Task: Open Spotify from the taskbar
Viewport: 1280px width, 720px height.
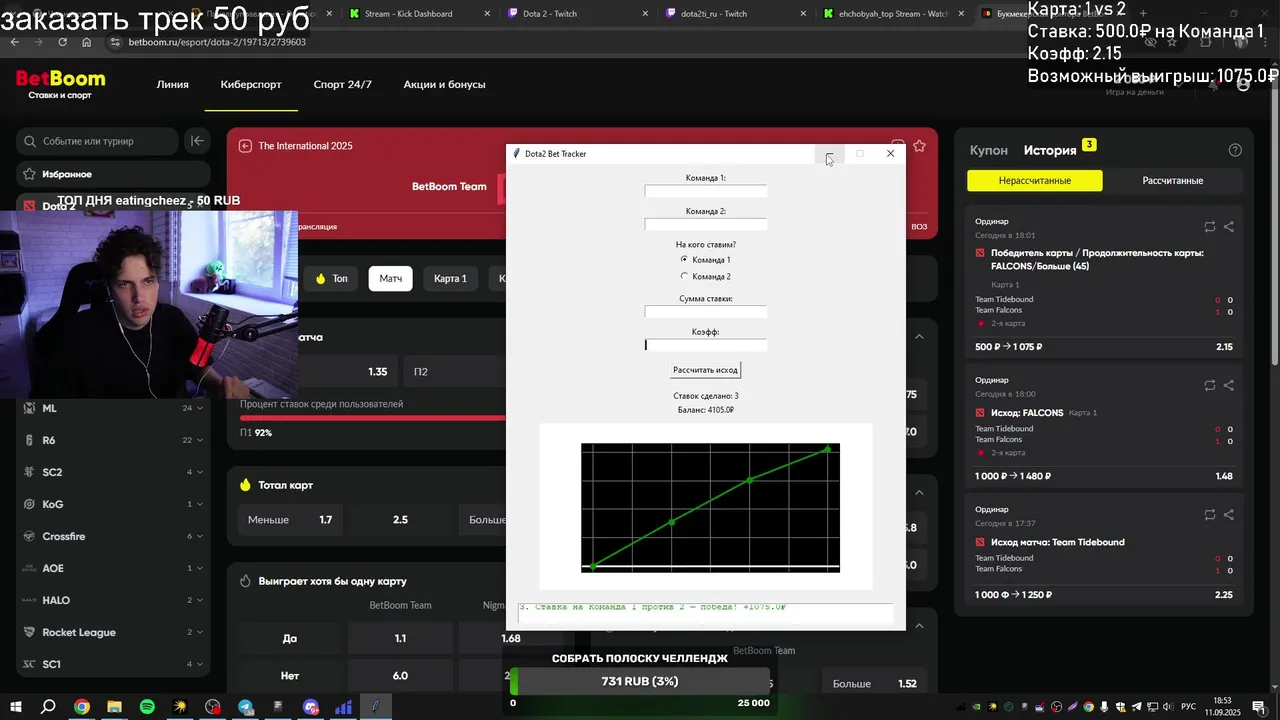Action: (x=147, y=707)
